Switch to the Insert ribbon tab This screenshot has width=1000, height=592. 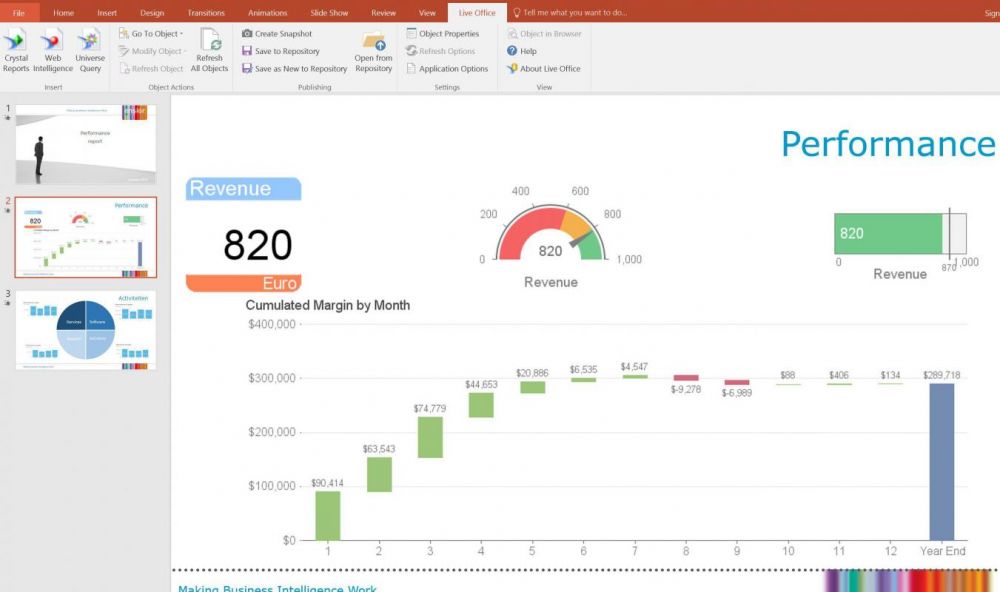pyautogui.click(x=107, y=13)
